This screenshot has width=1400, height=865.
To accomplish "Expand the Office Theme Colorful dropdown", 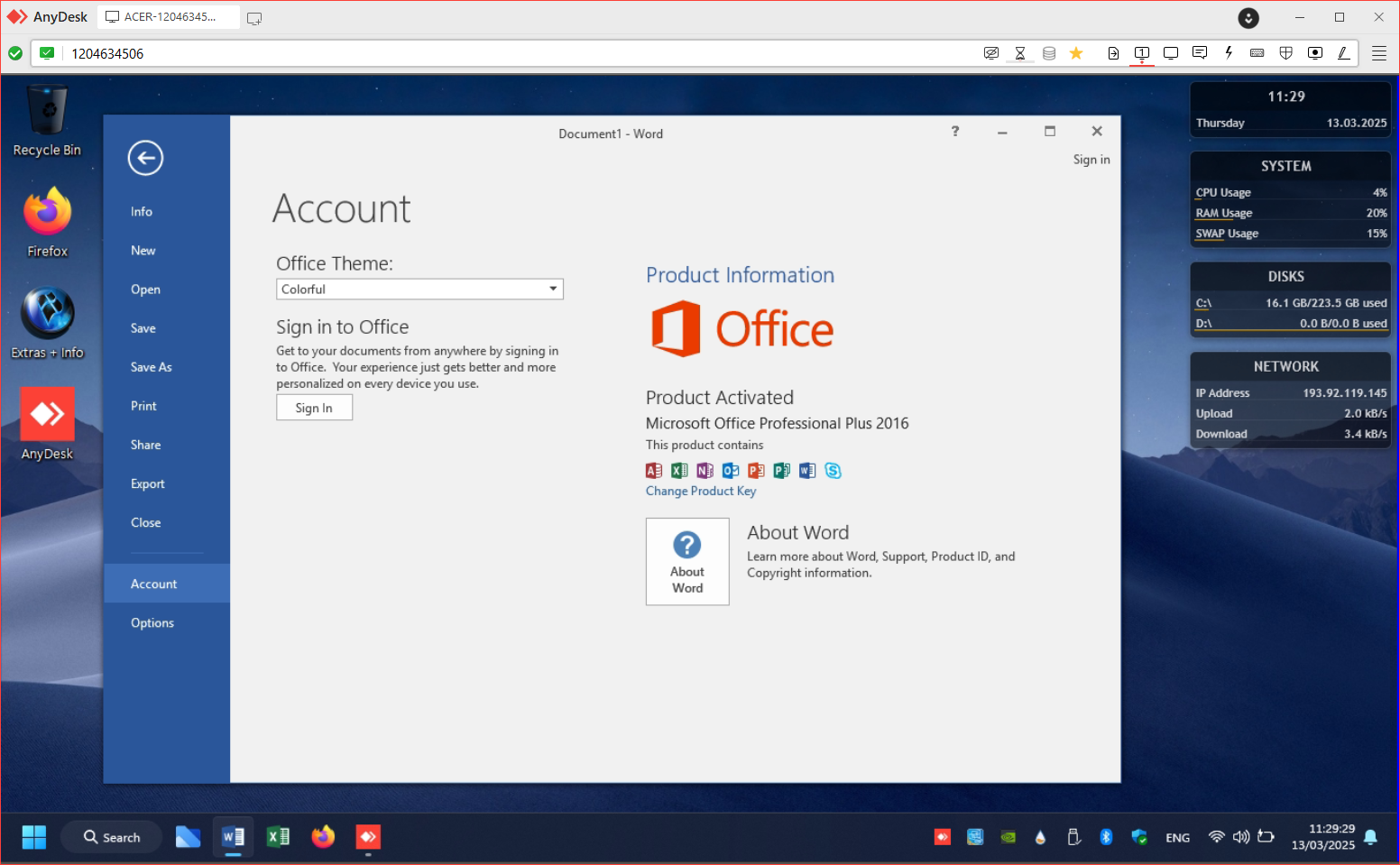I will click(x=419, y=289).
